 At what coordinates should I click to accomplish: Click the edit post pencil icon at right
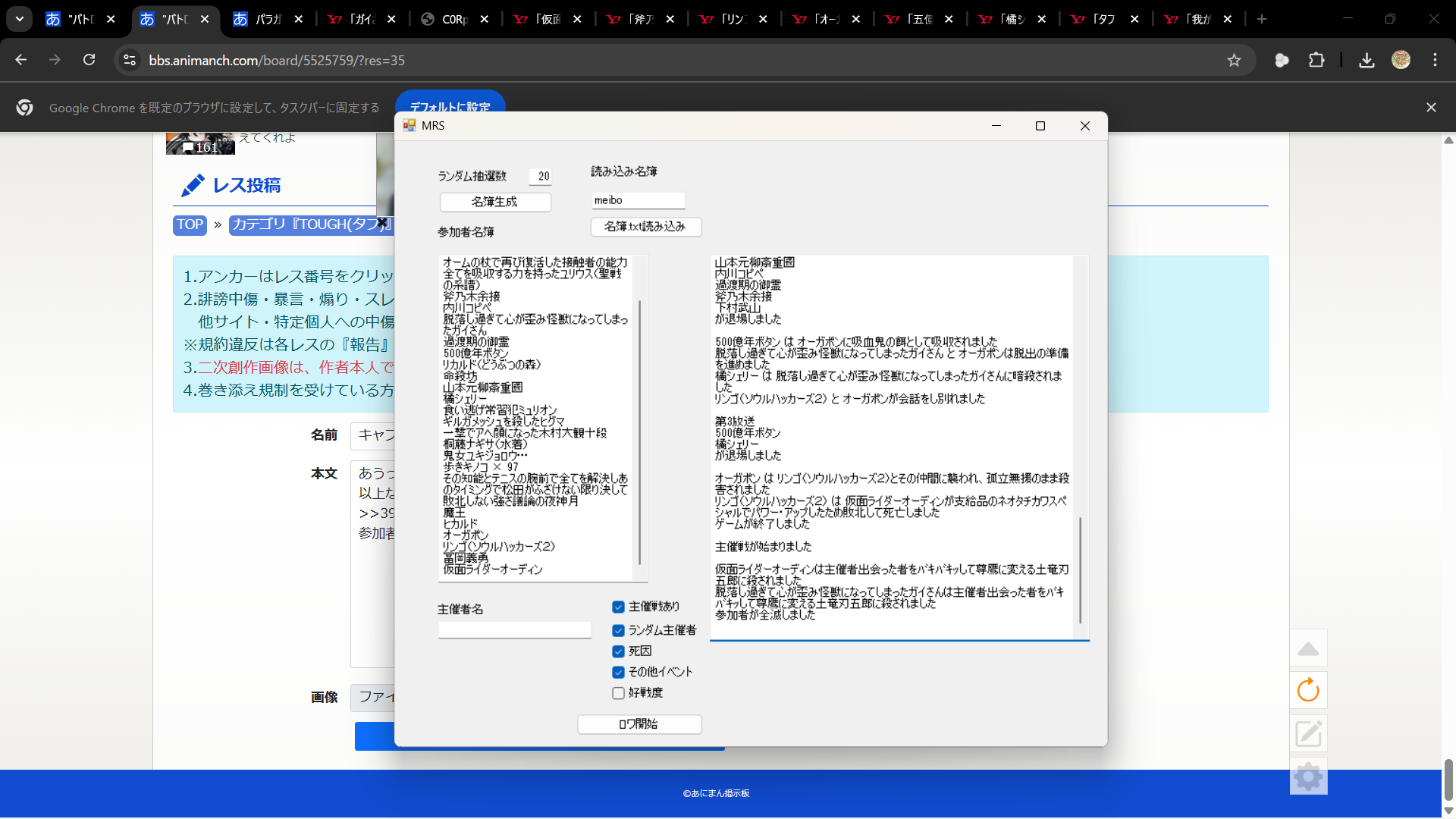tap(1308, 733)
